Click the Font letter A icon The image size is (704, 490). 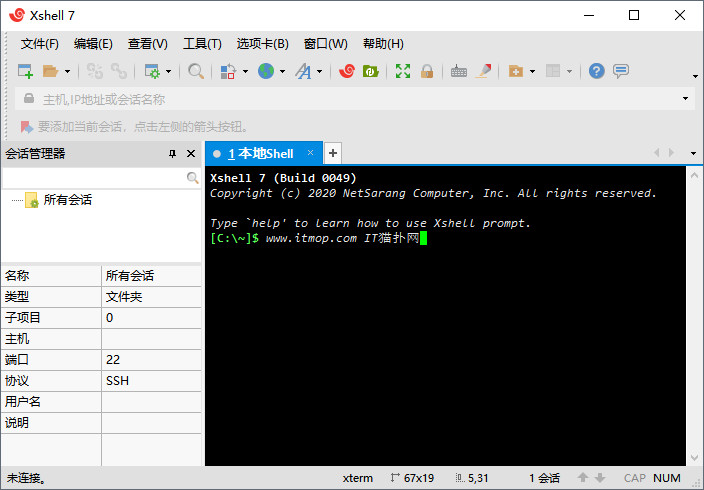coord(303,71)
